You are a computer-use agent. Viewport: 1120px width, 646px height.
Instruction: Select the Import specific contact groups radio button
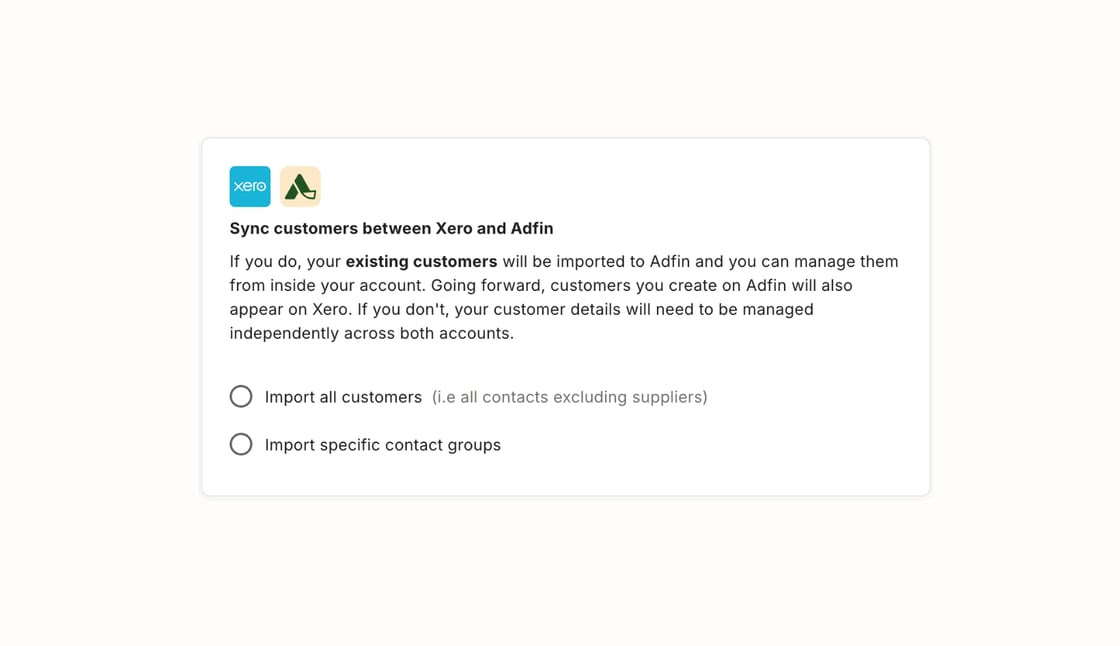pyautogui.click(x=241, y=444)
